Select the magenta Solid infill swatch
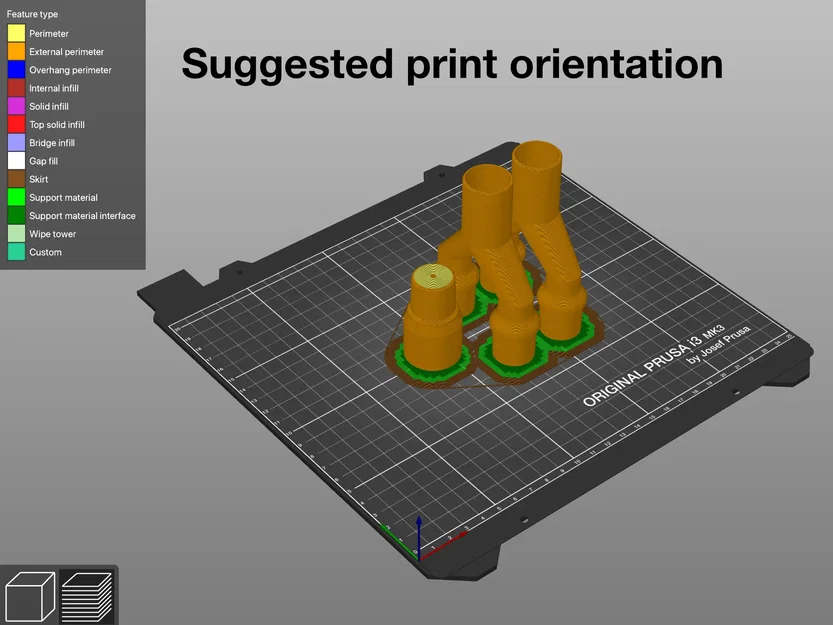The image size is (833, 625). pos(16,106)
